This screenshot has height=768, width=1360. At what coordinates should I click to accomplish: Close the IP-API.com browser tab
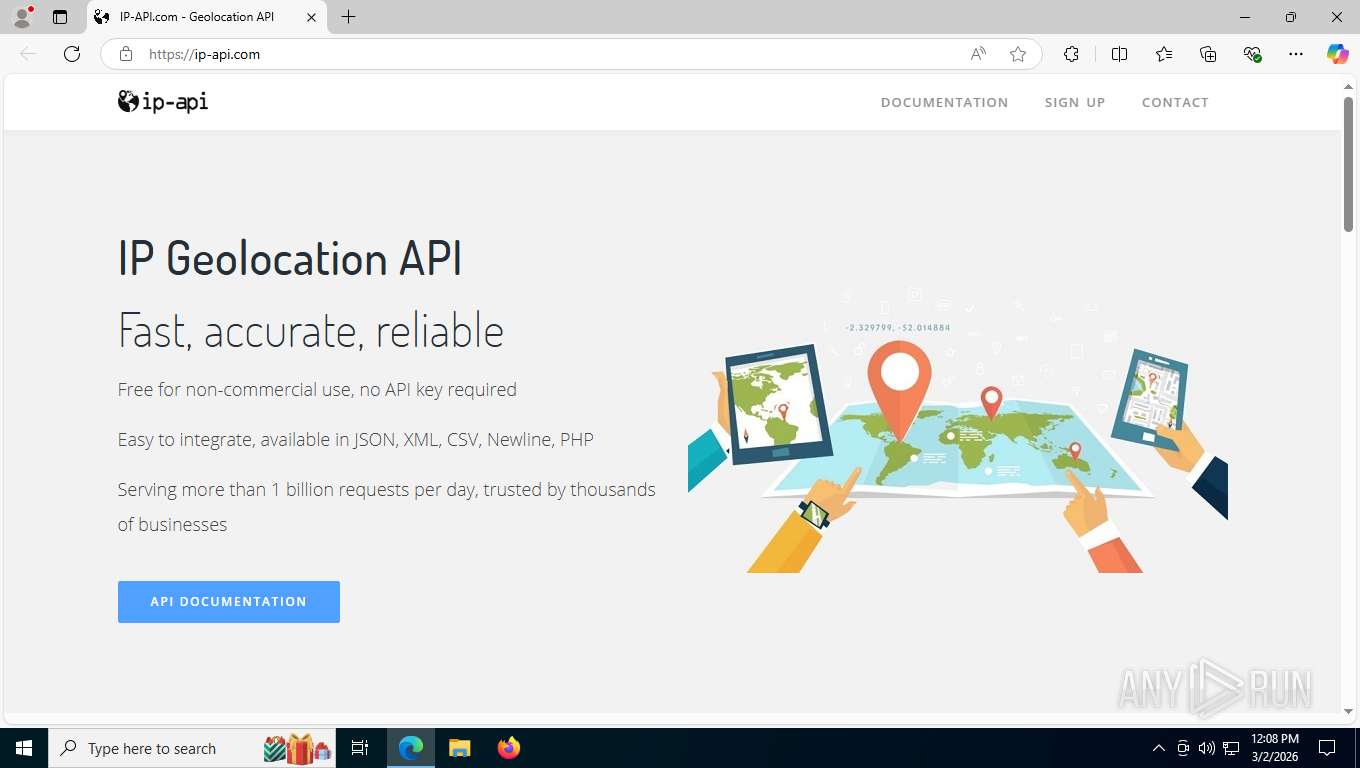coord(311,17)
